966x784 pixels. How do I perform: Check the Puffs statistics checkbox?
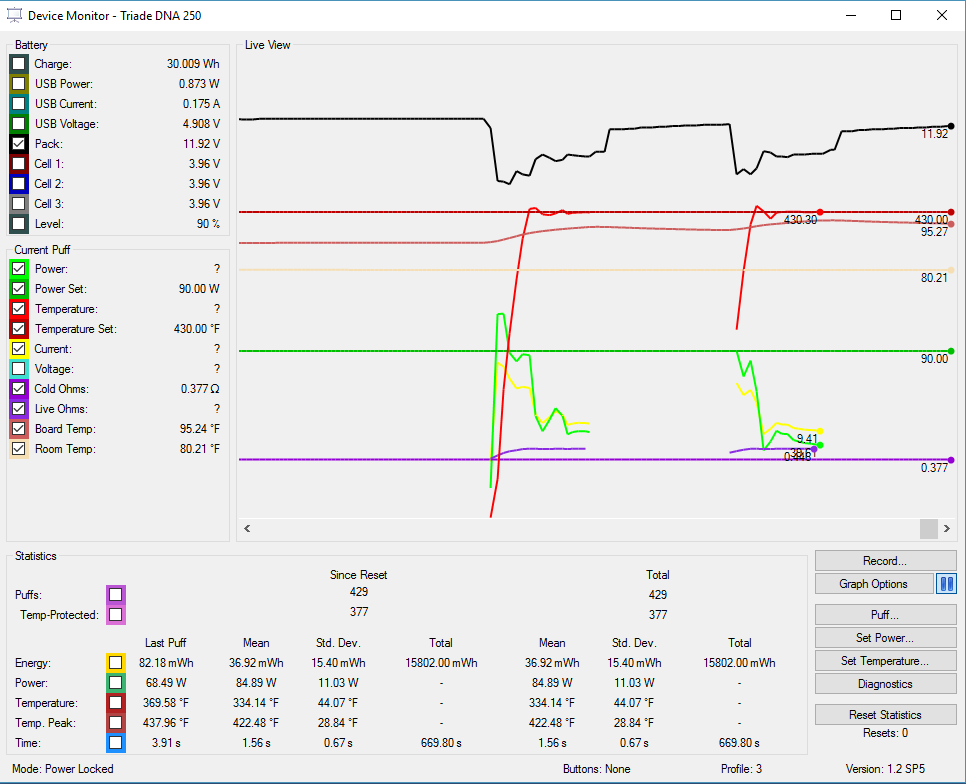[116, 595]
